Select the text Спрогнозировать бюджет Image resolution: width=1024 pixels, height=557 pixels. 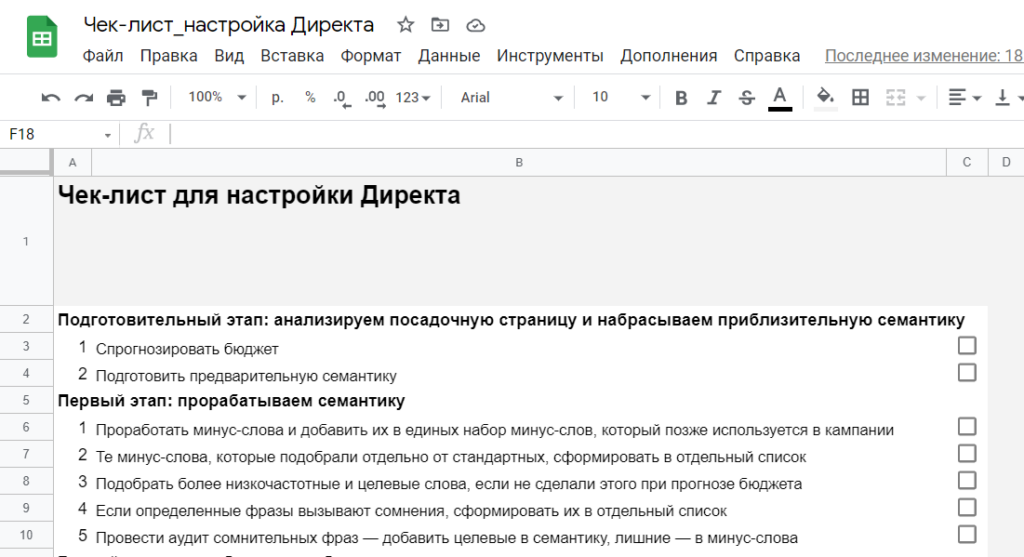[187, 349]
